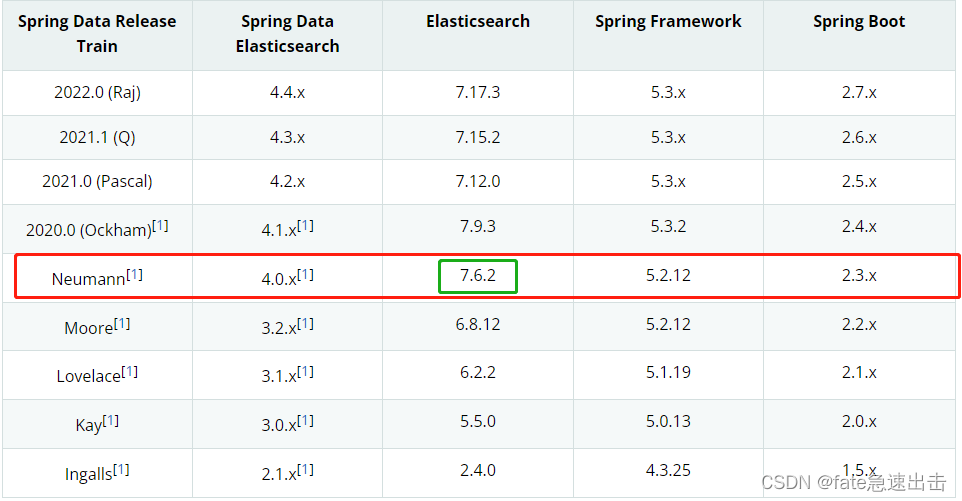Click the 5.2.12 cell in Neumann row
This screenshot has width=962, height=501.
[668, 275]
